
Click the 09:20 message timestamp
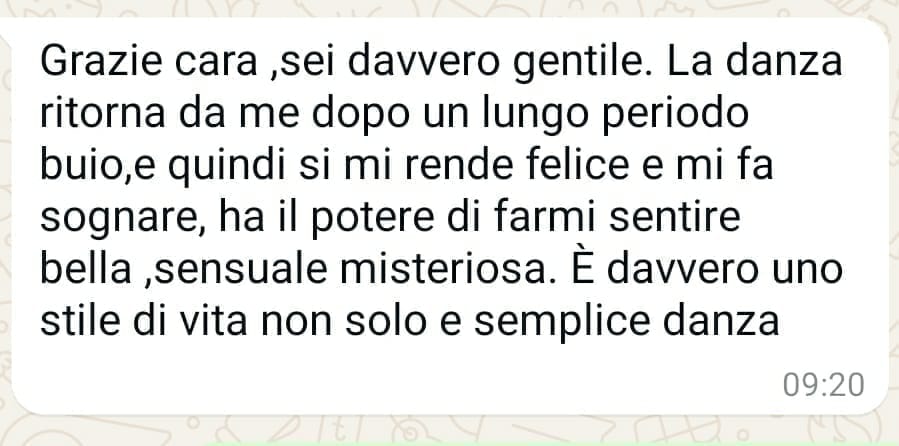(823, 385)
